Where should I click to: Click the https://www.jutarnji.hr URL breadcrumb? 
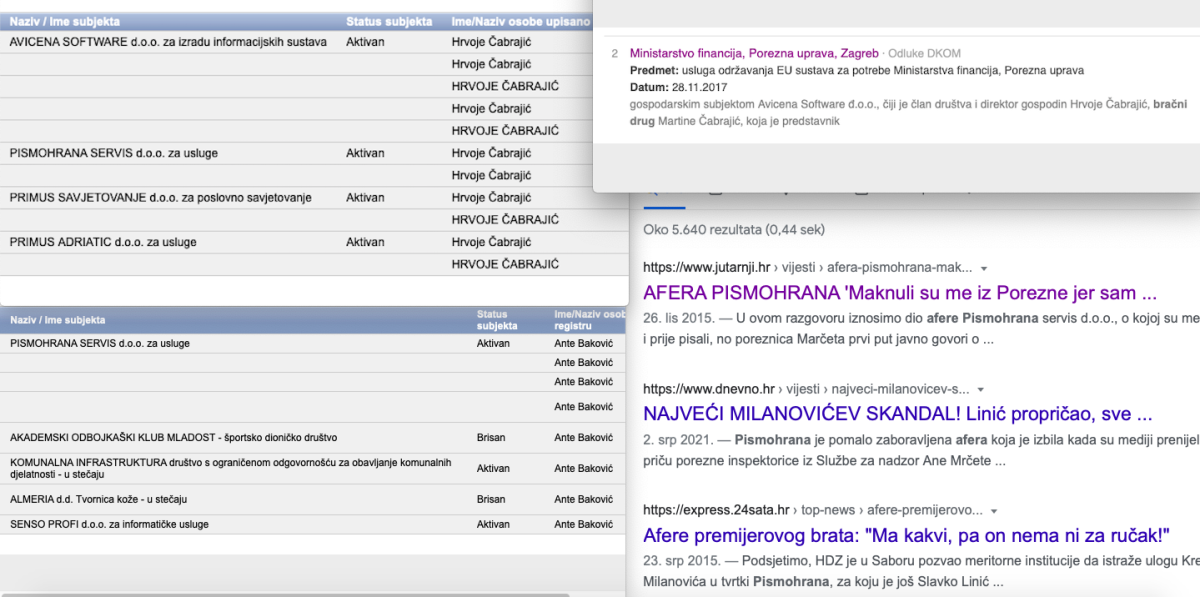807,268
